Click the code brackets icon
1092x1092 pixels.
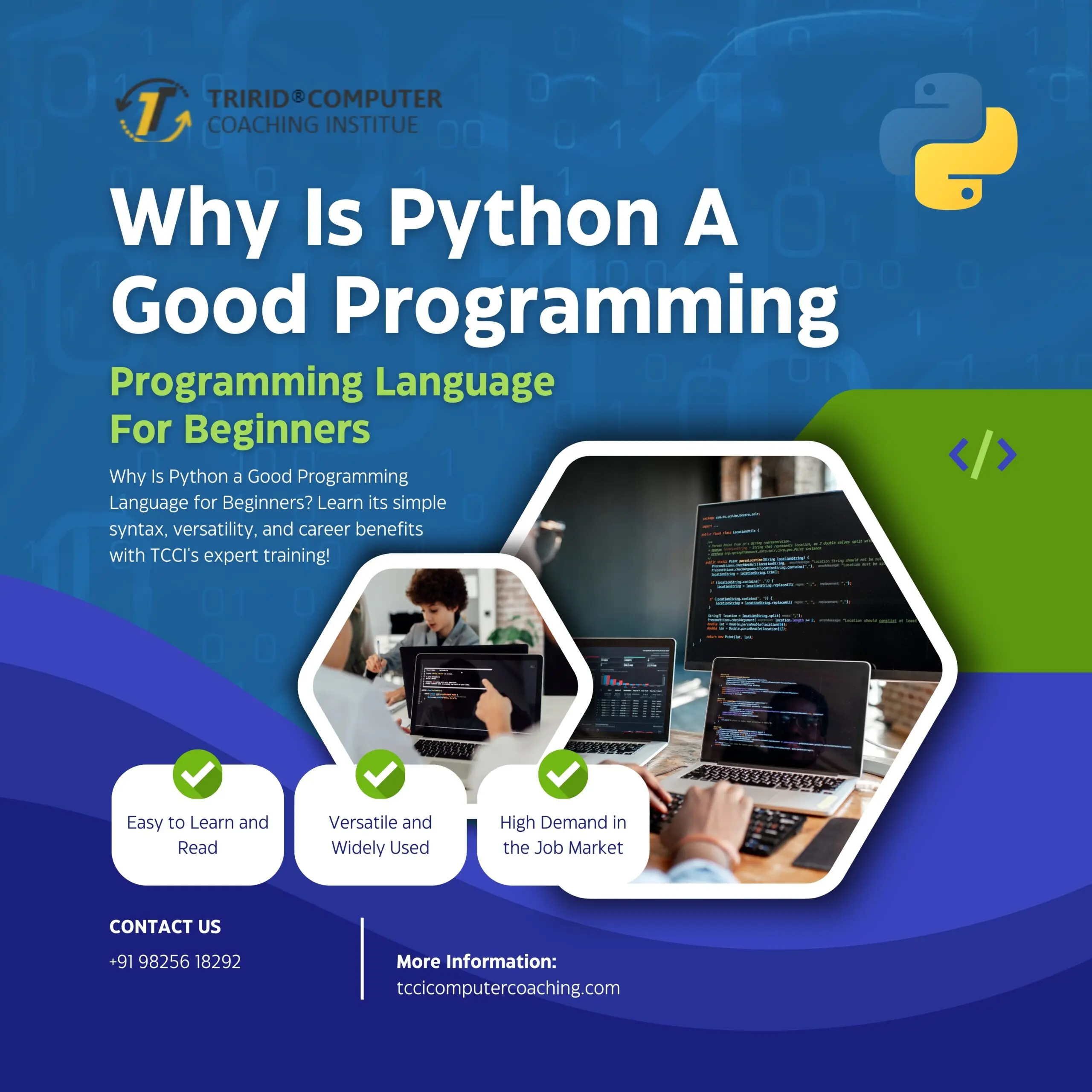point(982,454)
